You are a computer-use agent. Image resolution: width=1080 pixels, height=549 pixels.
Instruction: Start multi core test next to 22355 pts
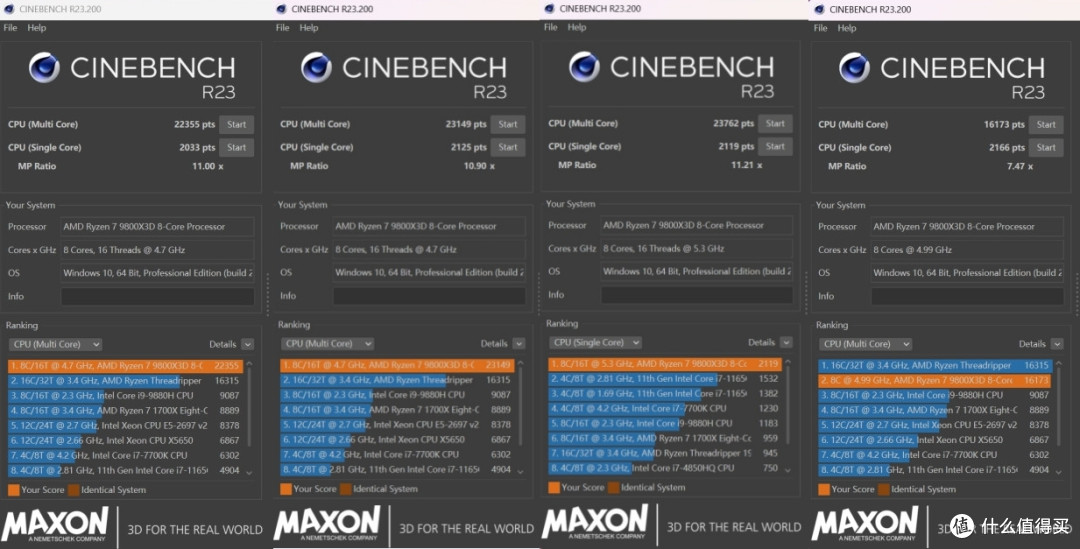click(236, 125)
